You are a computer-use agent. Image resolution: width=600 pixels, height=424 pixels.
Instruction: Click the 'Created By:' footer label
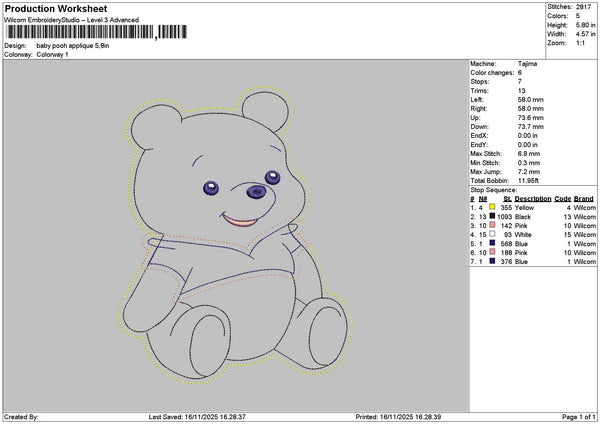[21, 417]
